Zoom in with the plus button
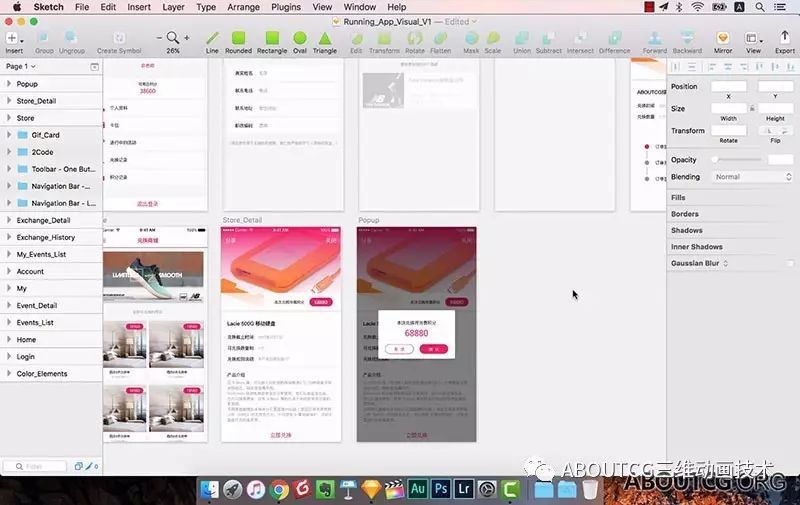The width and height of the screenshot is (800, 505). (187, 38)
